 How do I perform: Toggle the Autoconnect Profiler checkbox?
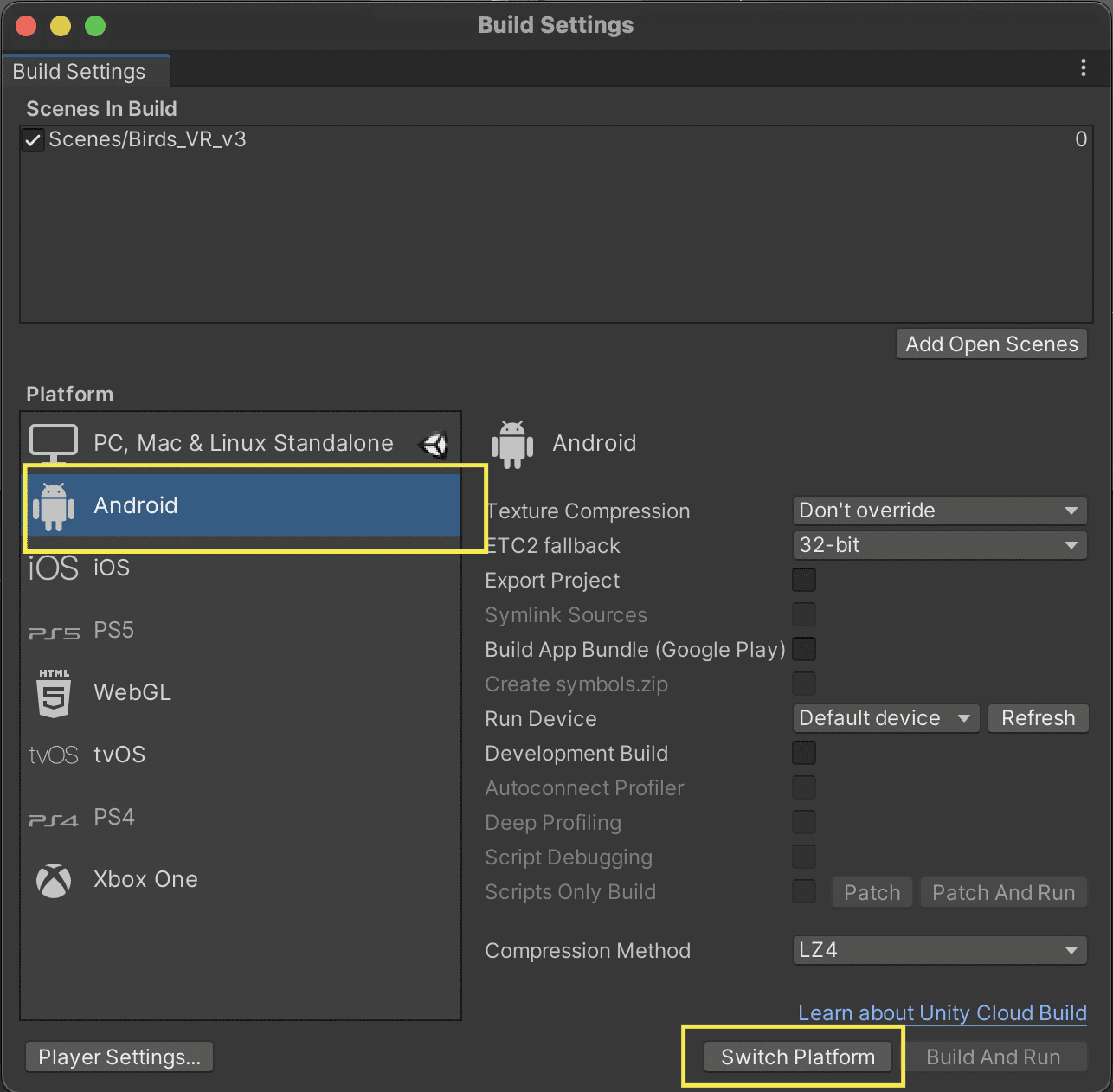coord(804,787)
